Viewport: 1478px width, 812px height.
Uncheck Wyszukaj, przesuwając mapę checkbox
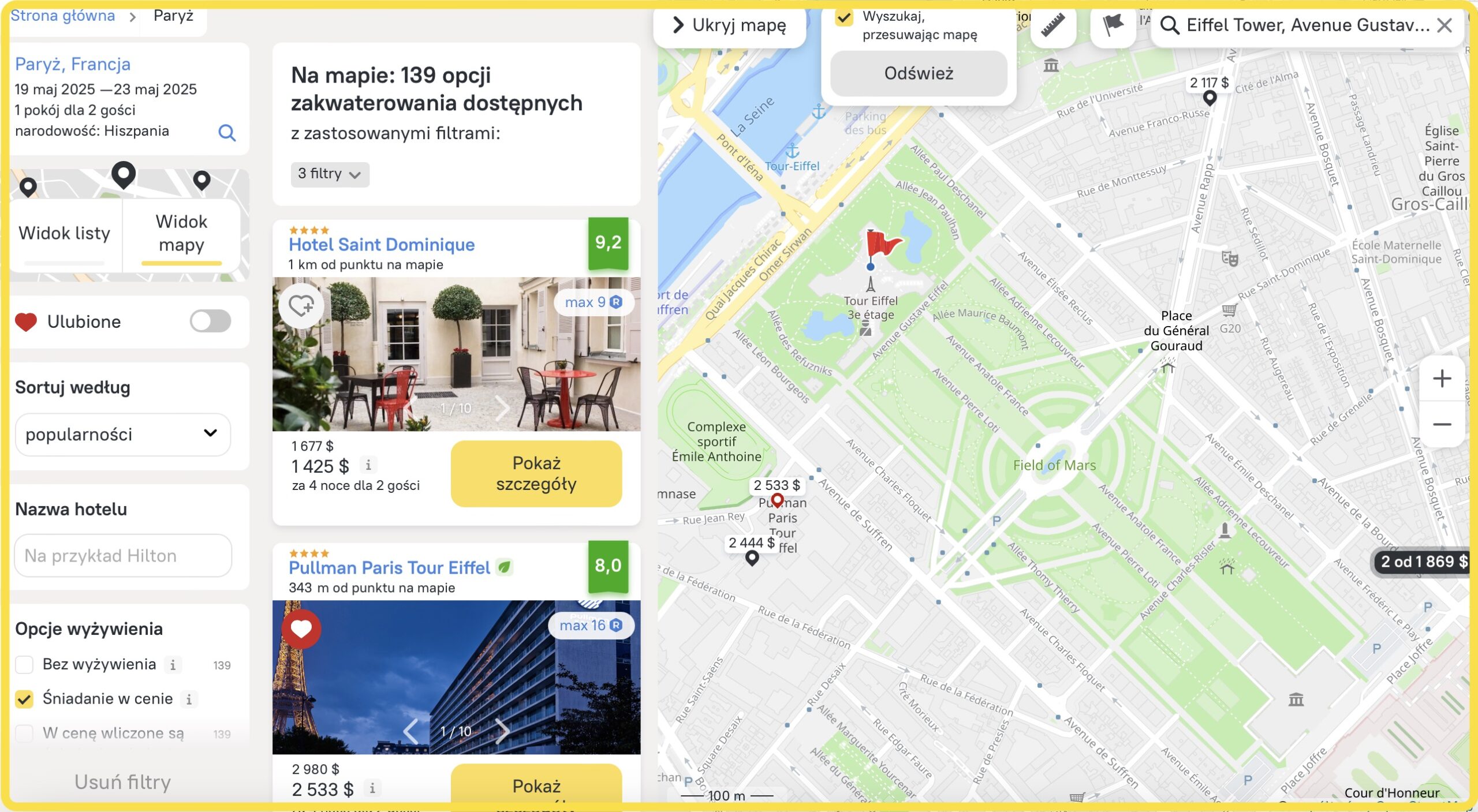pos(844,17)
